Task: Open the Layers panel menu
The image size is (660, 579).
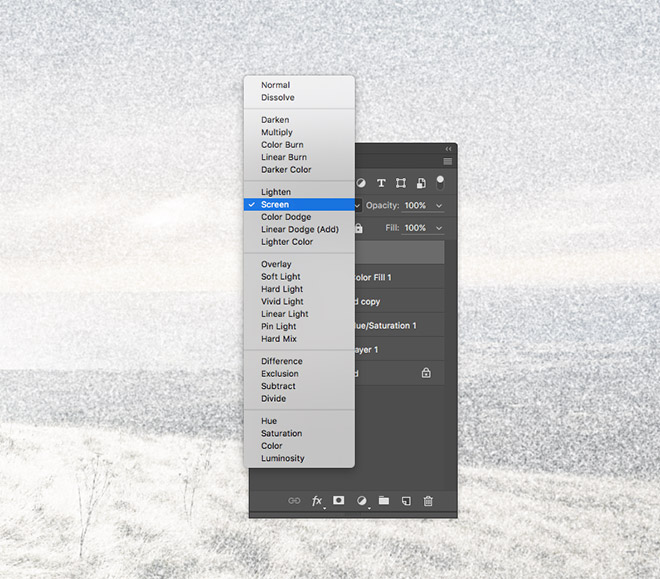Action: point(448,161)
